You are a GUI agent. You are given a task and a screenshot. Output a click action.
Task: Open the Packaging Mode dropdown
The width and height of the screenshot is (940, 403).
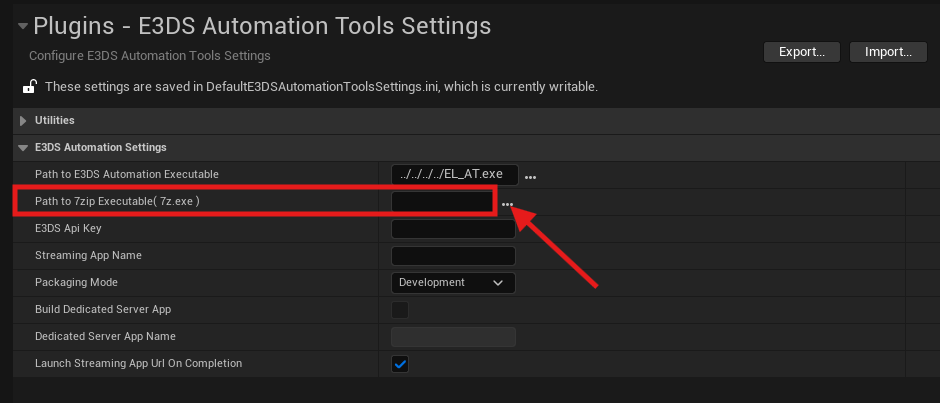pos(453,283)
